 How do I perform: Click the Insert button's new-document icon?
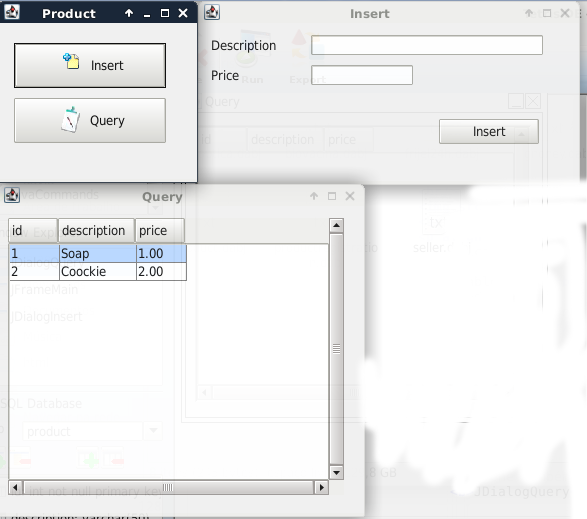click(x=71, y=61)
